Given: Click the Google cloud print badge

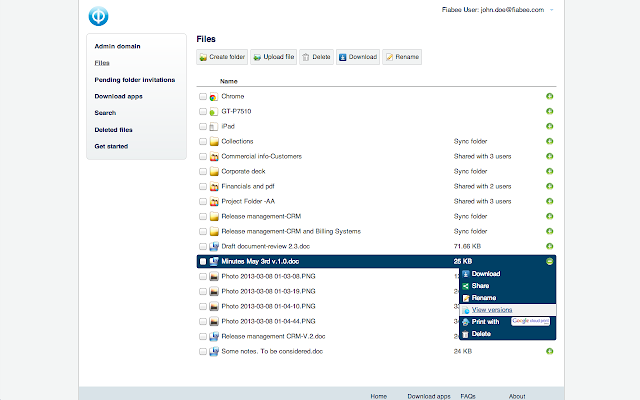Looking at the screenshot, I should 531,321.
